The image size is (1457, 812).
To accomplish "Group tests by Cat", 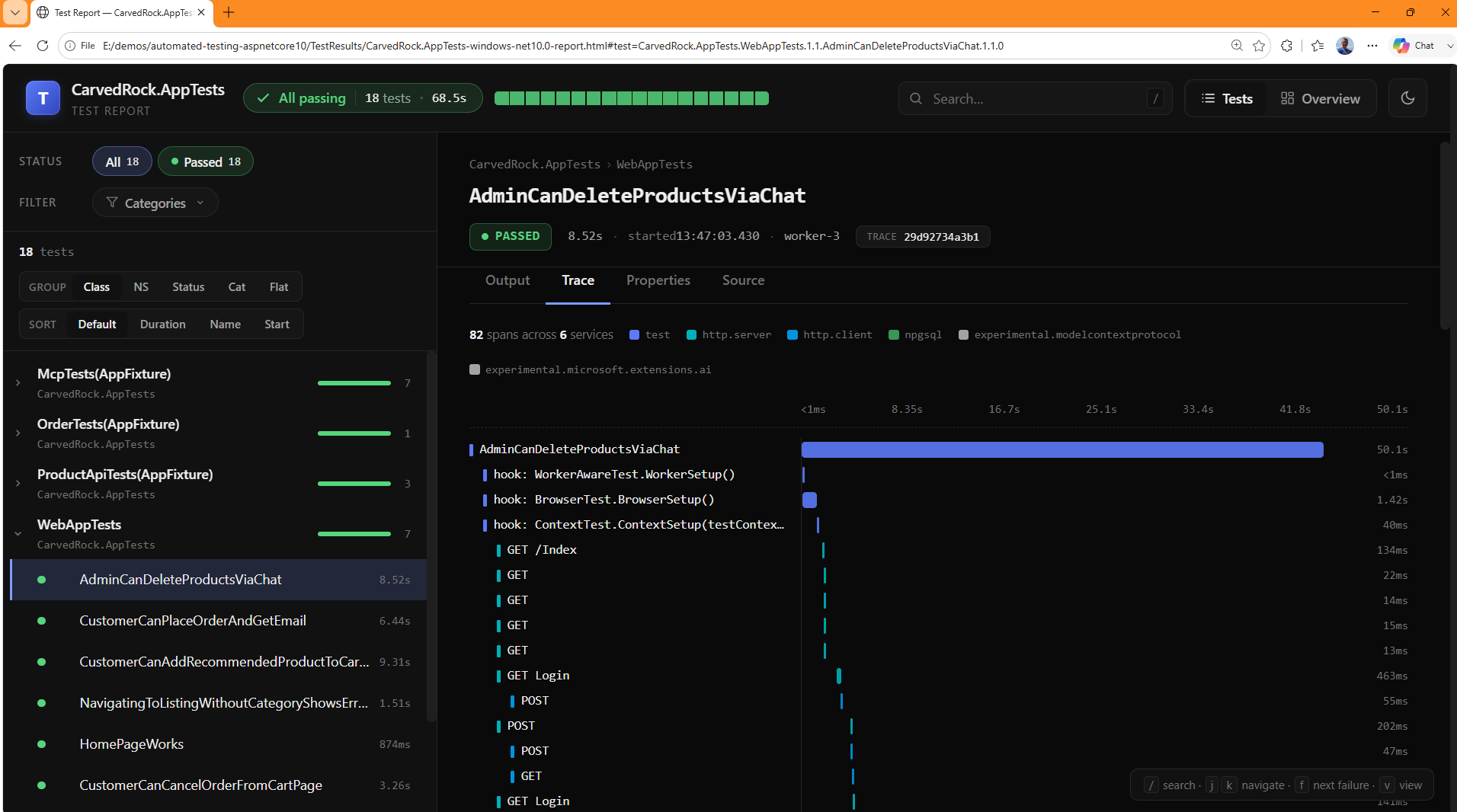I will (x=237, y=287).
